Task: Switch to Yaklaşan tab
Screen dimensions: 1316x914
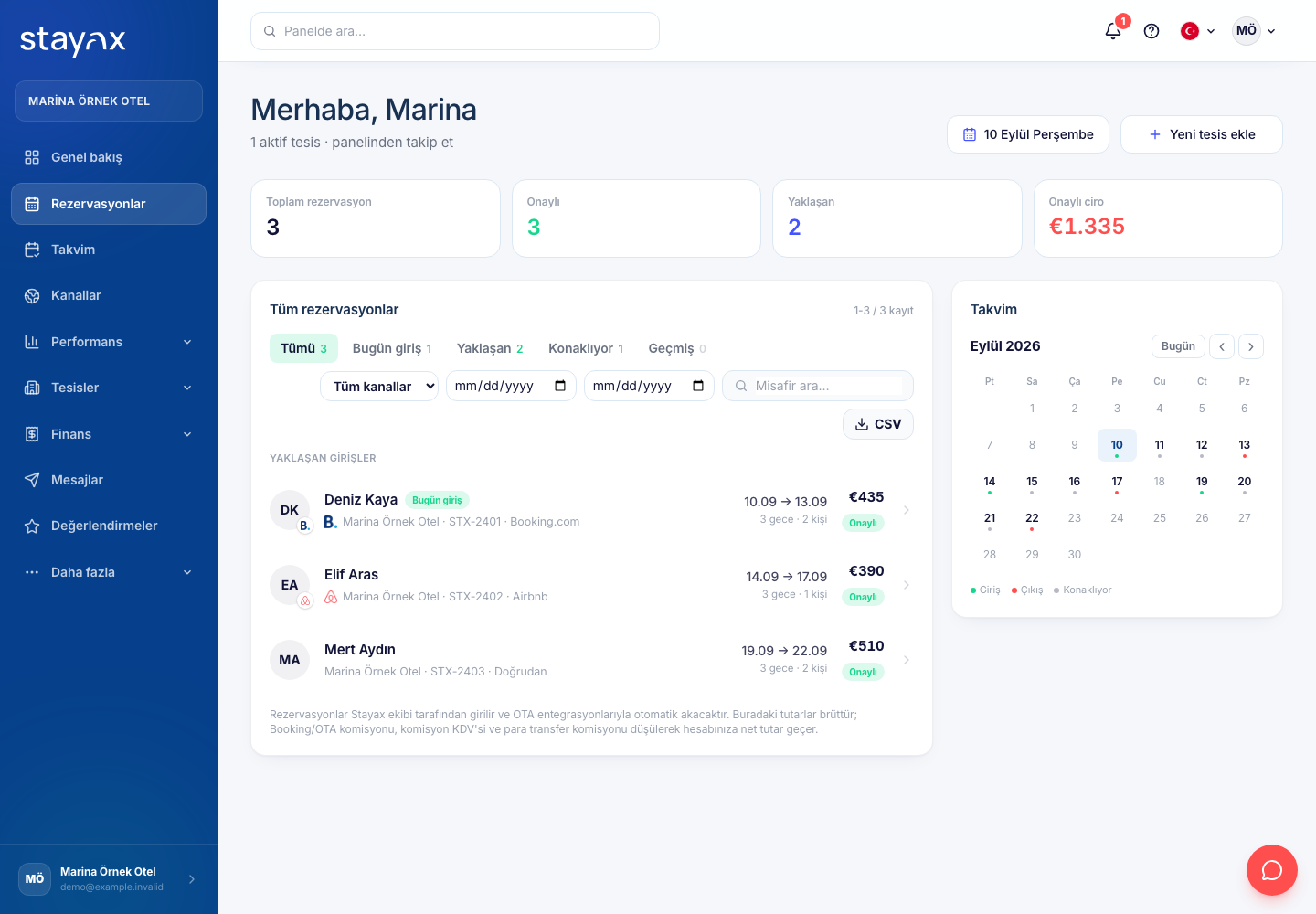Action: point(490,348)
